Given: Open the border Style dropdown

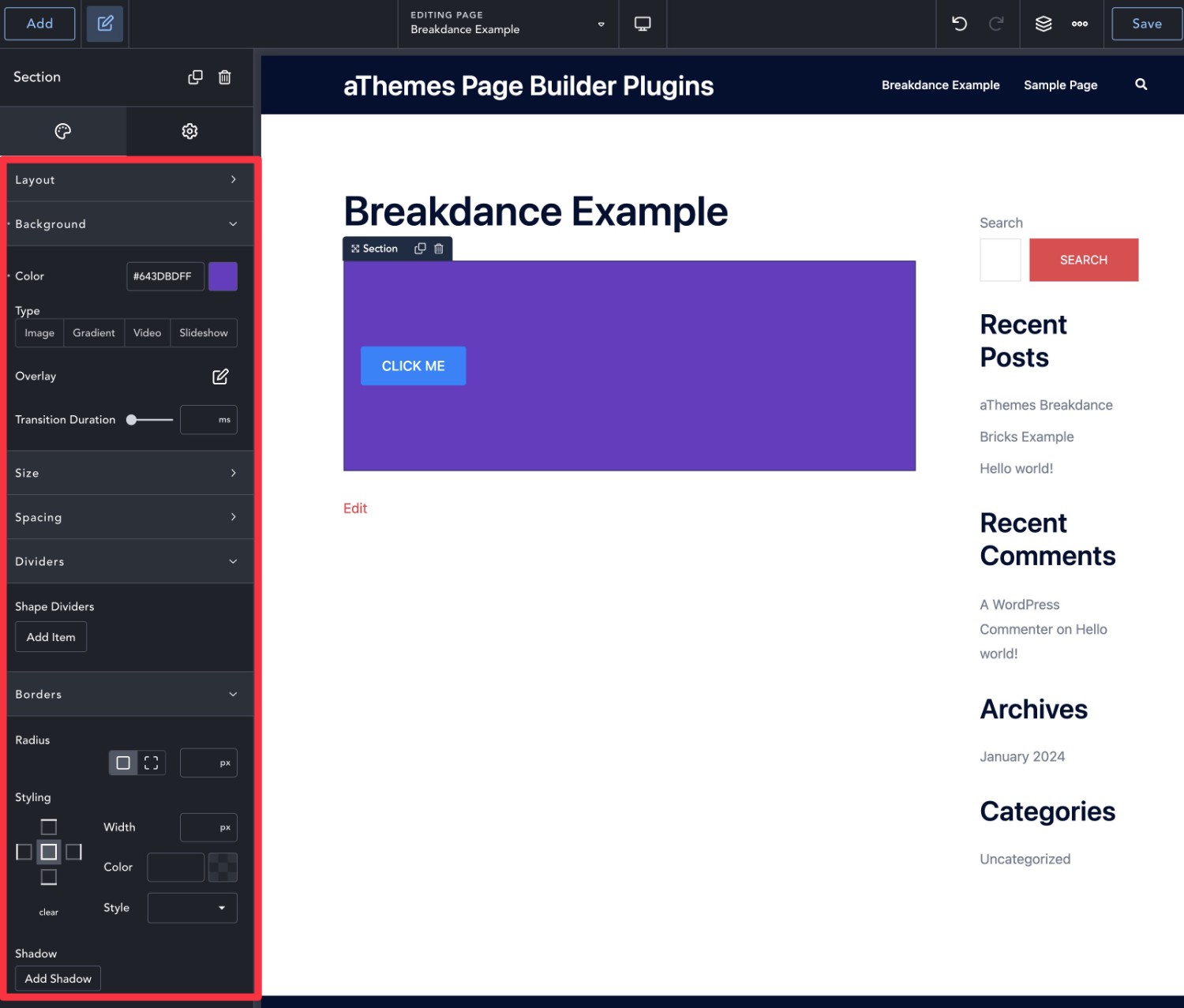Looking at the screenshot, I should tap(192, 908).
